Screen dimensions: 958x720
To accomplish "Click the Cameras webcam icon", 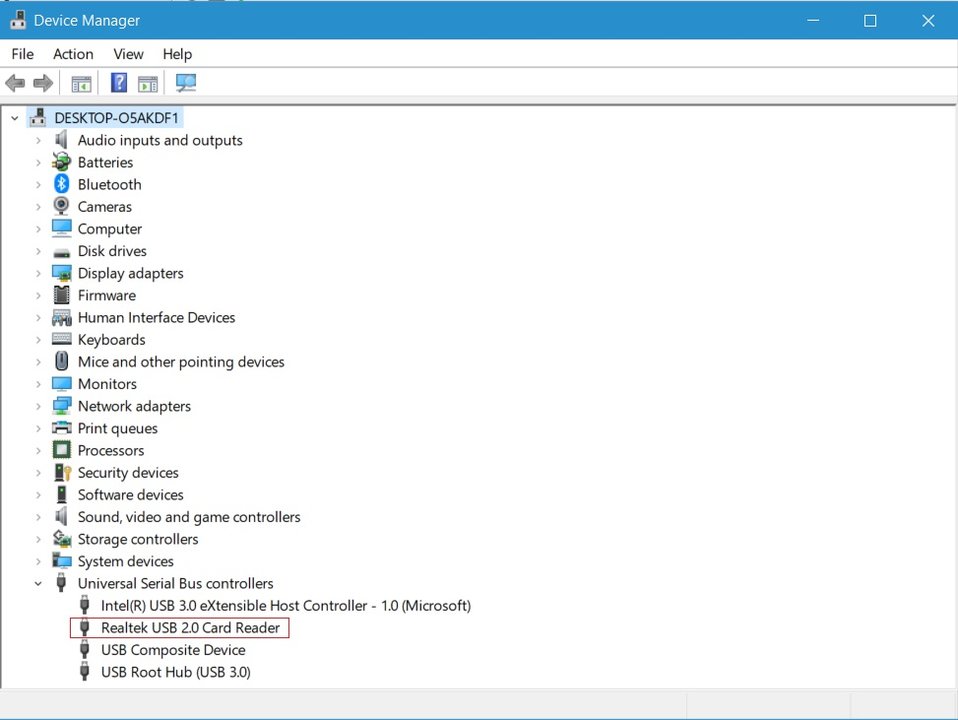I will (x=61, y=206).
